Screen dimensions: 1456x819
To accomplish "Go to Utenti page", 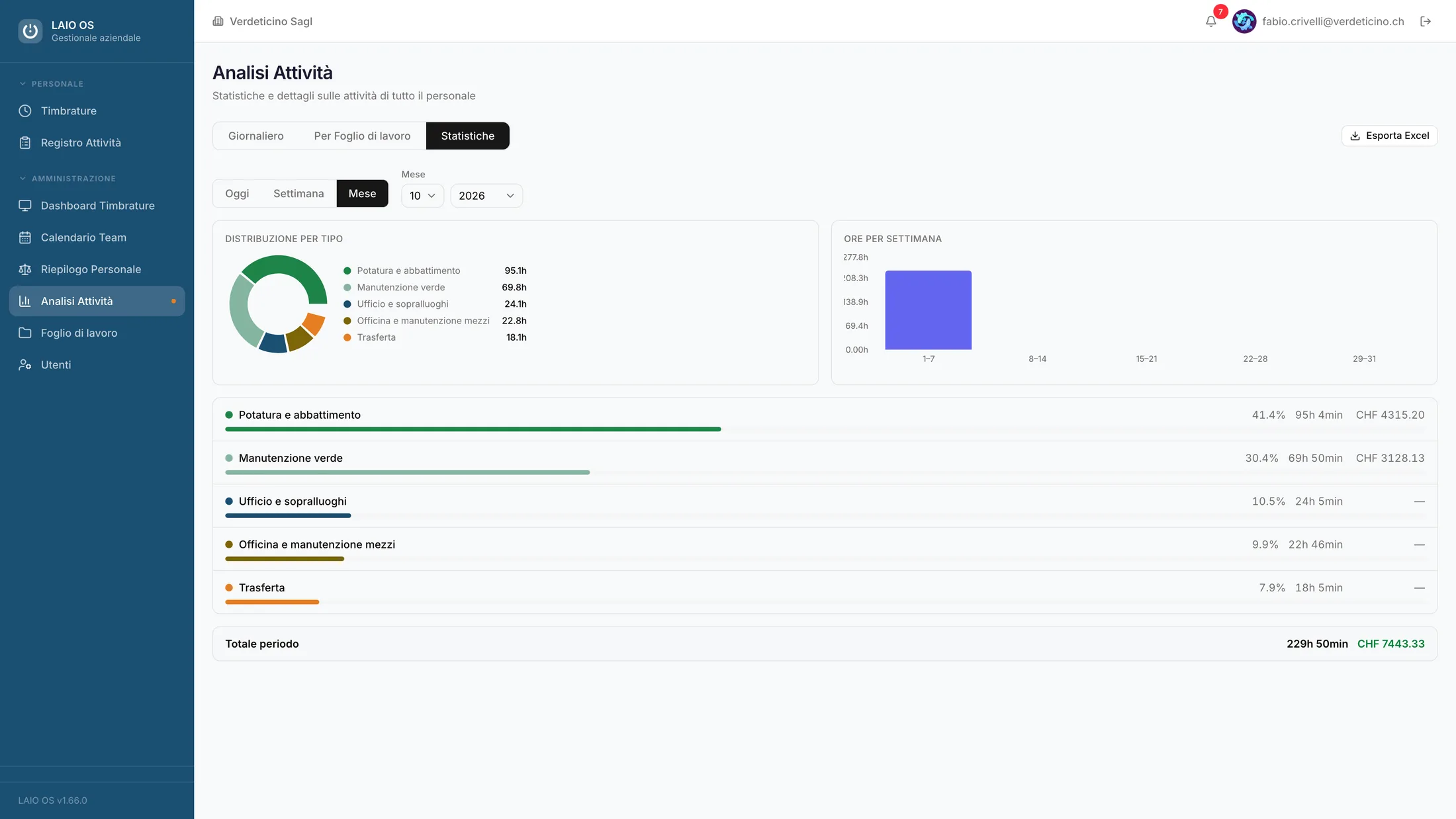I will [97, 365].
